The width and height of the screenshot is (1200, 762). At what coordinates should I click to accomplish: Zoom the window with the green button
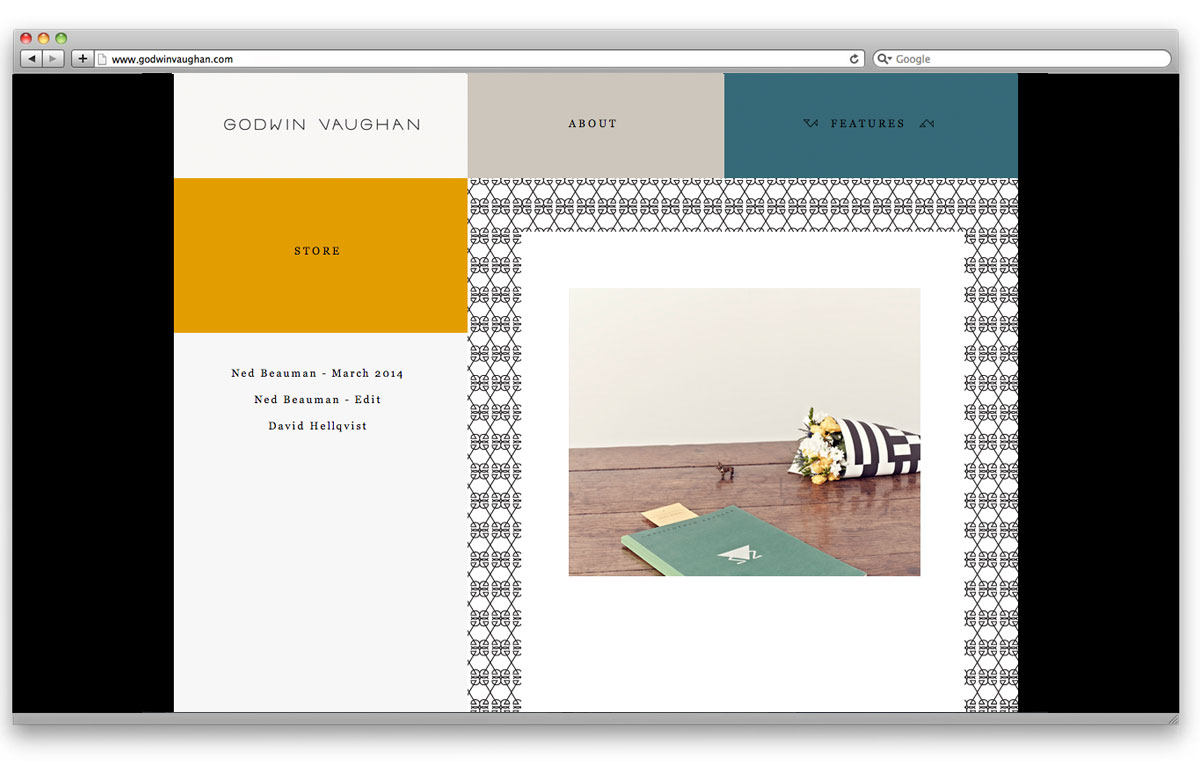(x=61, y=38)
